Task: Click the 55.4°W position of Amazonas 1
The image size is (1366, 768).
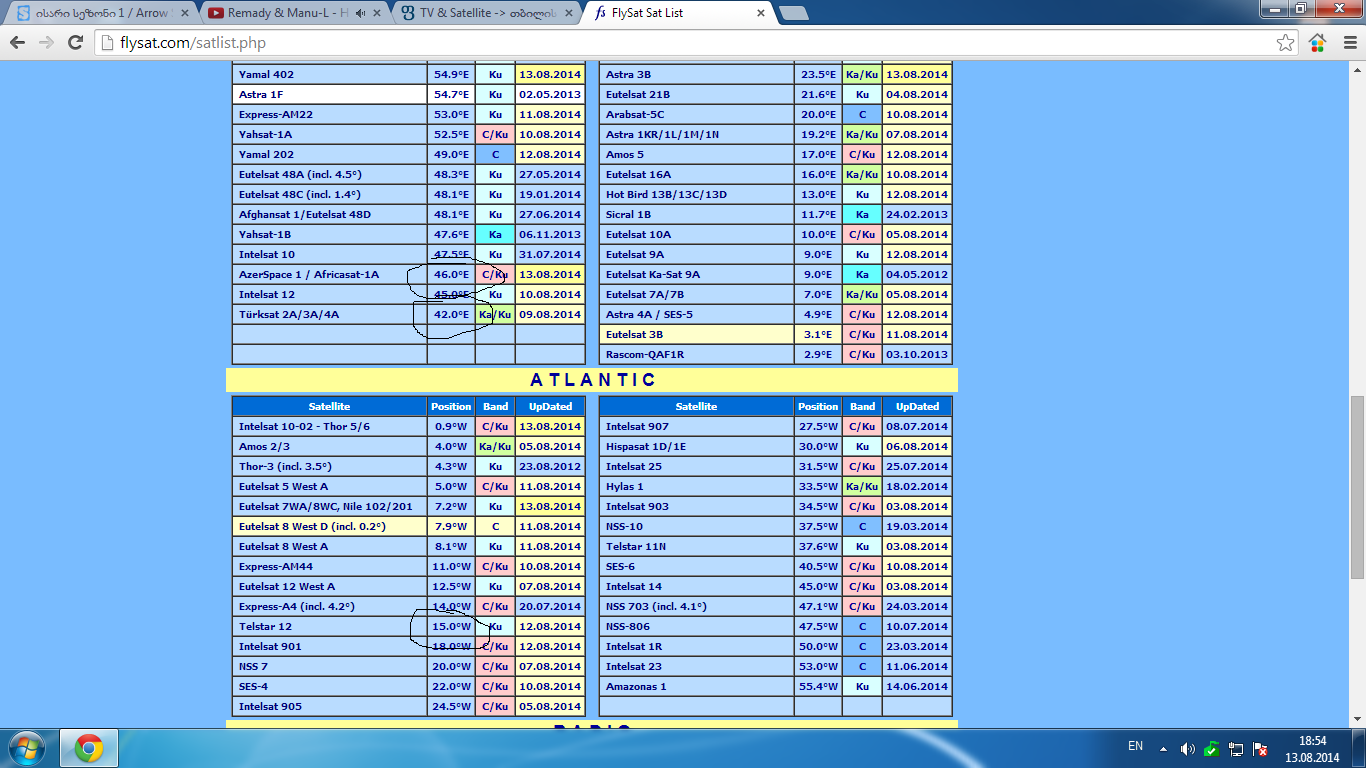Action: tap(818, 686)
